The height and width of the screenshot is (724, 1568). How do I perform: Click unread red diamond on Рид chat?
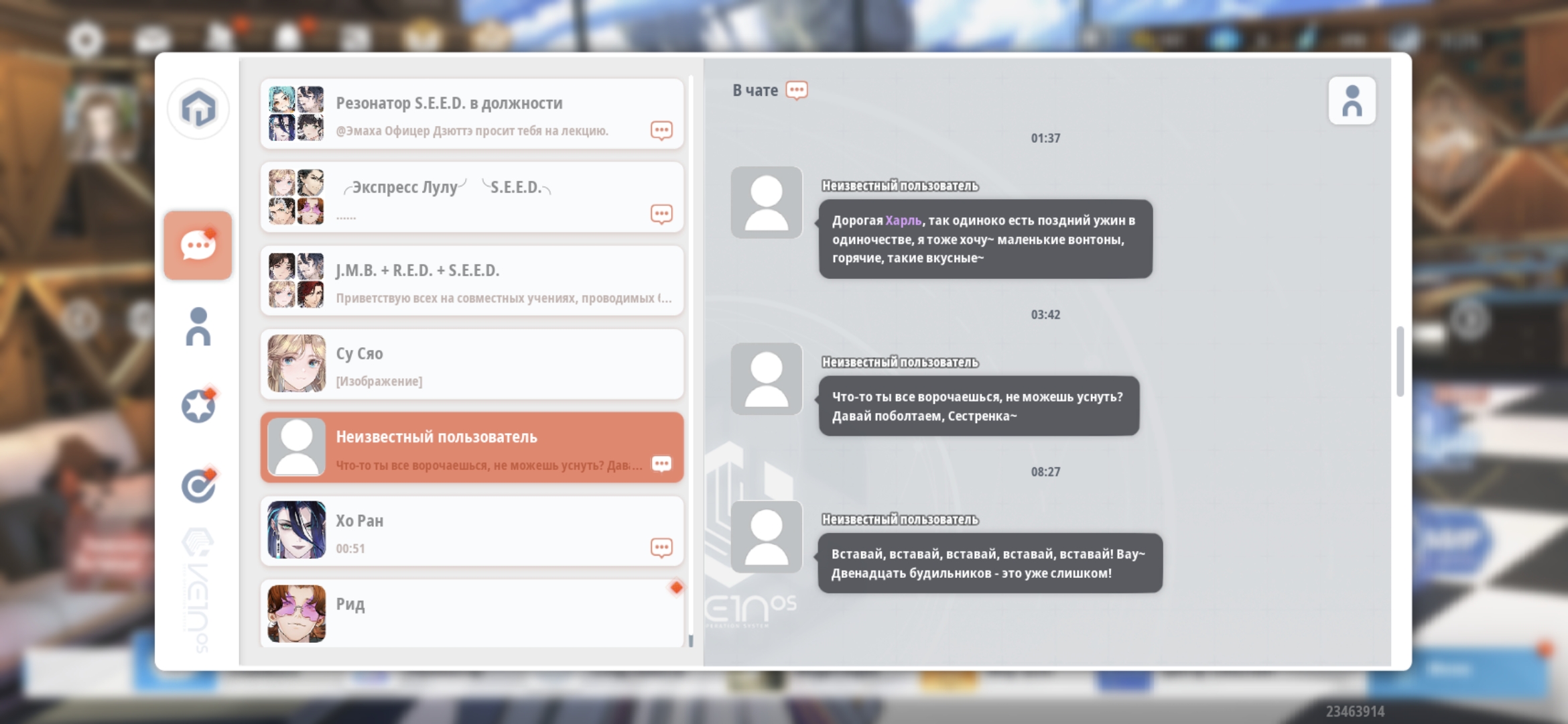click(x=676, y=588)
